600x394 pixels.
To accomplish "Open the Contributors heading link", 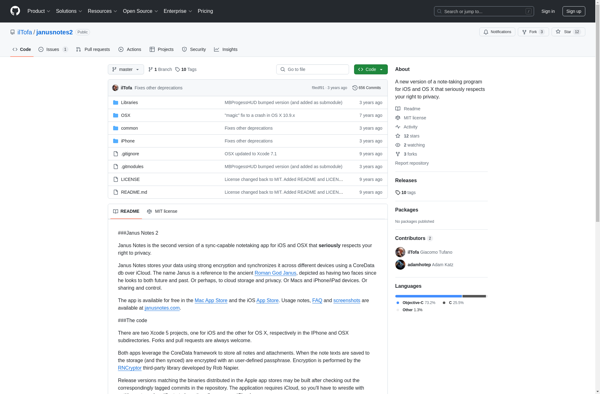I will tap(413, 238).
